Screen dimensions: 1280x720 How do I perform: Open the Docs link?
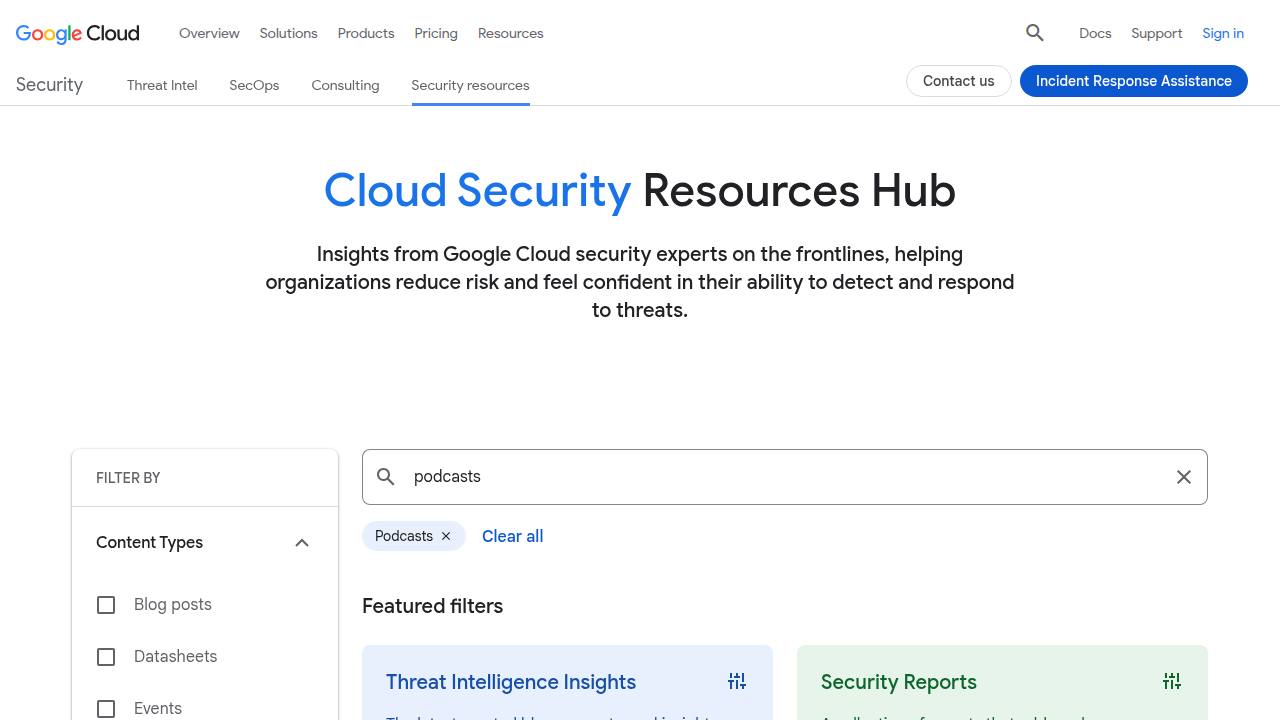tap(1095, 33)
